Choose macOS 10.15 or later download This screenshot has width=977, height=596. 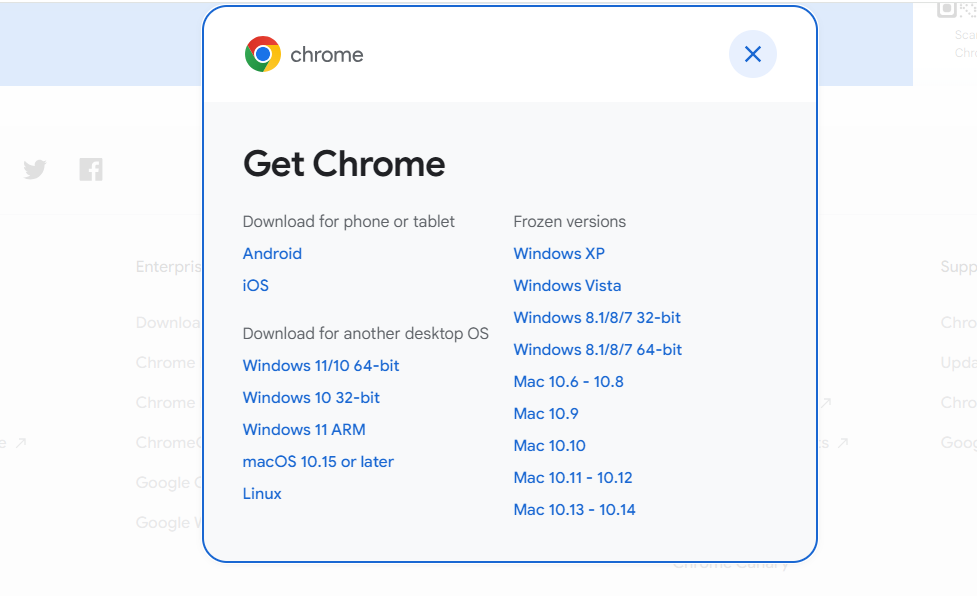(x=318, y=462)
